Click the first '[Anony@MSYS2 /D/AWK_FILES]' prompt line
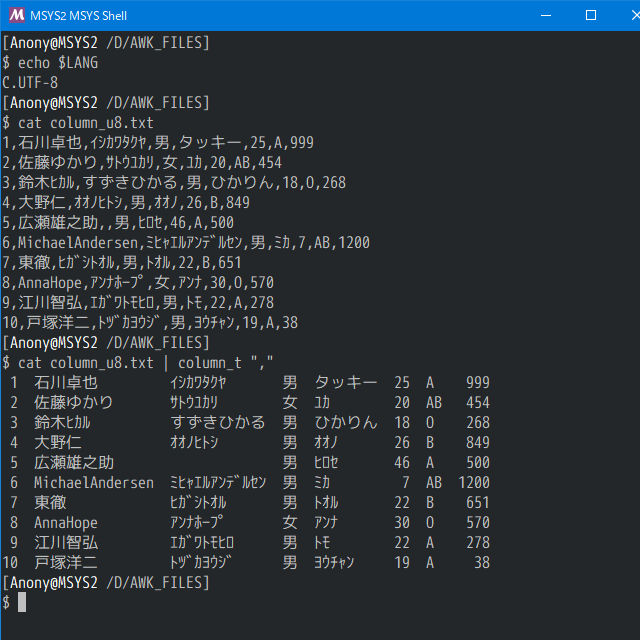 click(106, 42)
